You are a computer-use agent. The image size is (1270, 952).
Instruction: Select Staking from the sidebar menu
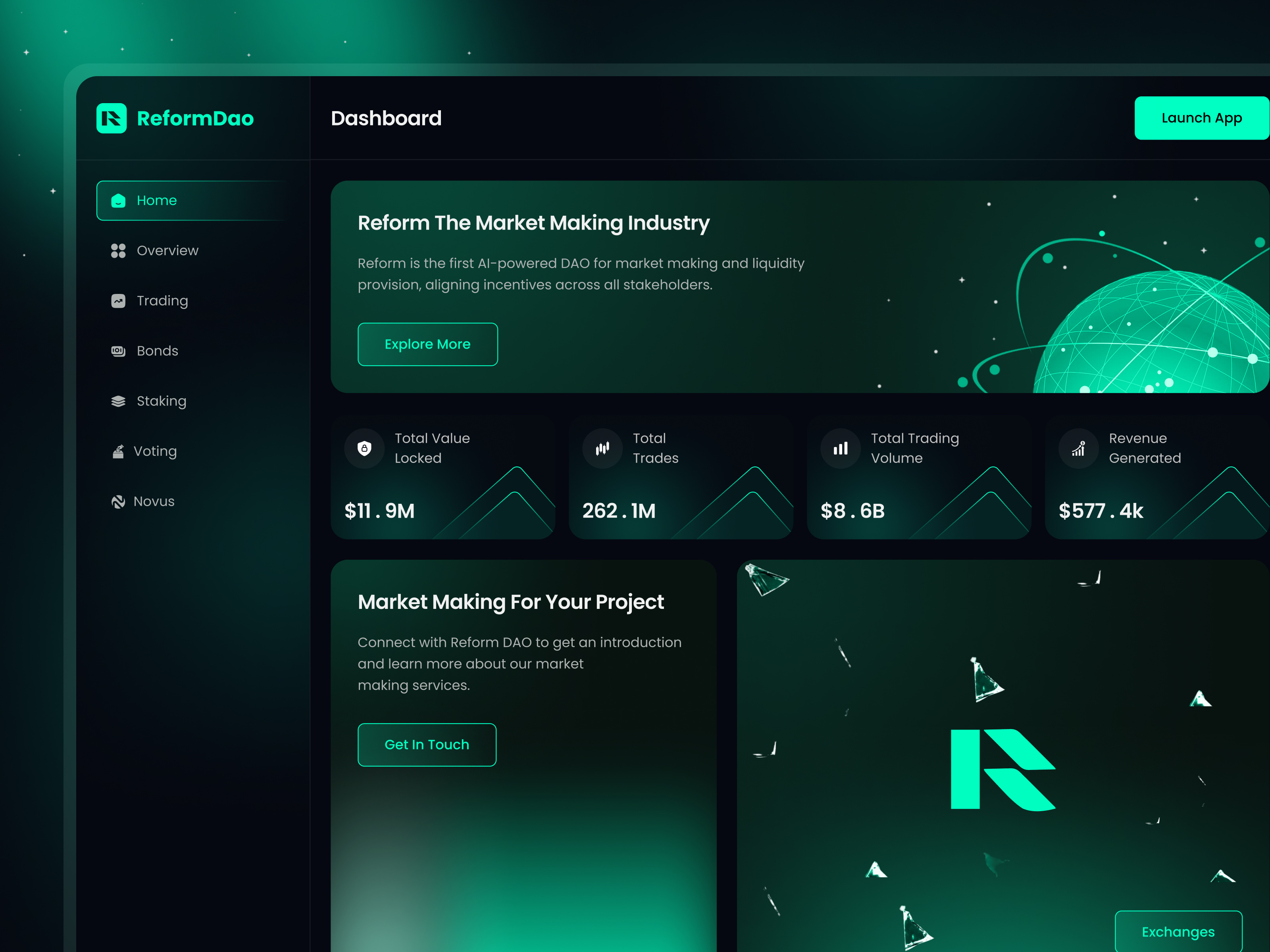[x=161, y=401]
